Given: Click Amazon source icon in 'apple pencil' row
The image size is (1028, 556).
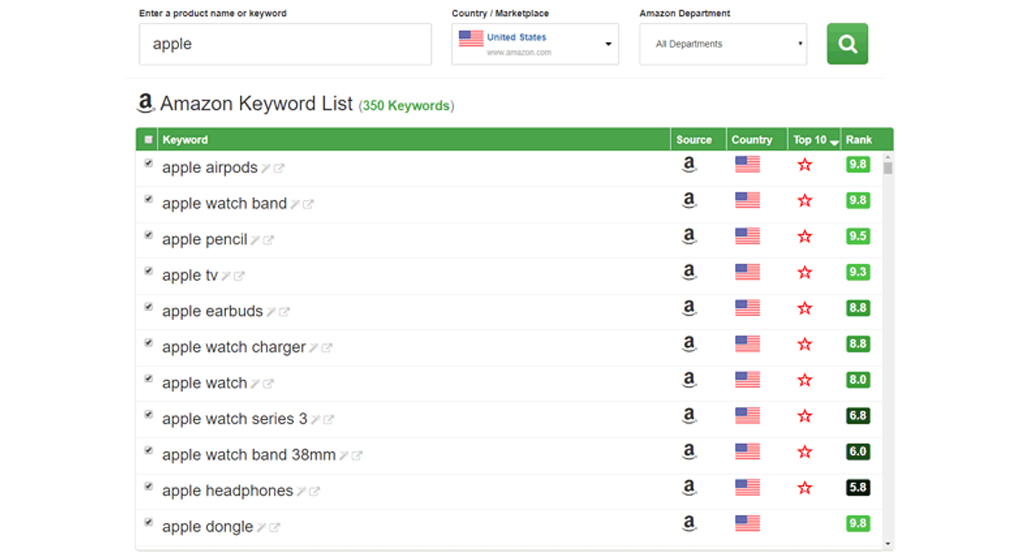Looking at the screenshot, I should (x=689, y=236).
